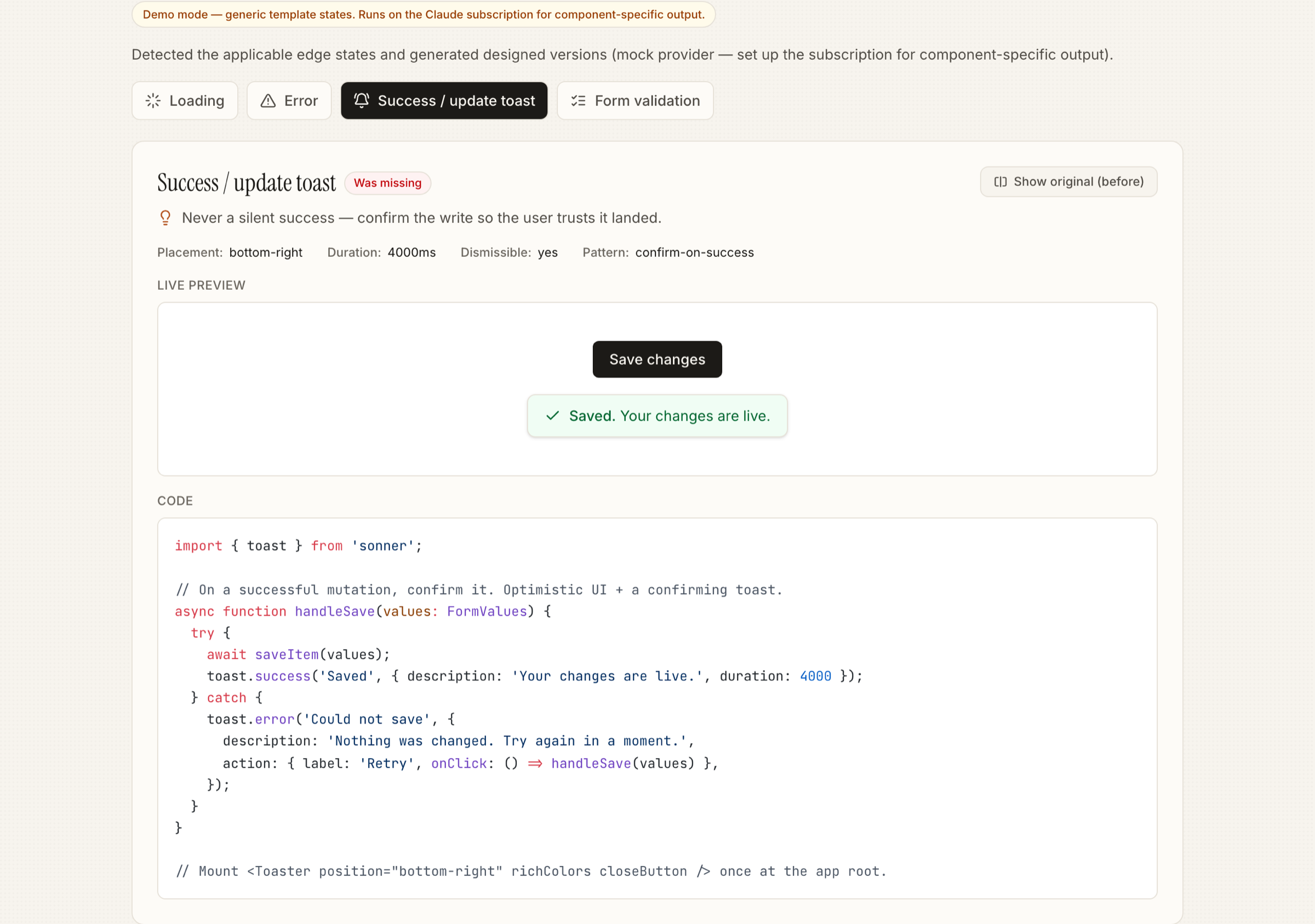Click the Dismissible value yes

[x=547, y=252]
